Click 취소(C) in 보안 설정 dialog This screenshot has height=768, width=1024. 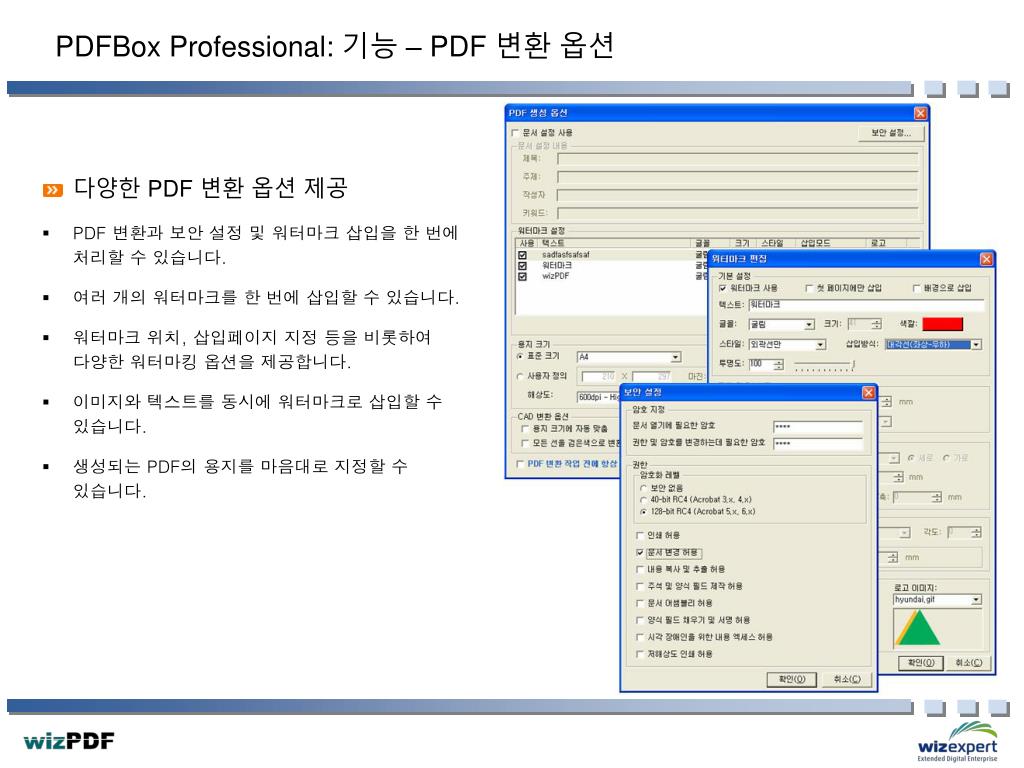click(x=847, y=680)
